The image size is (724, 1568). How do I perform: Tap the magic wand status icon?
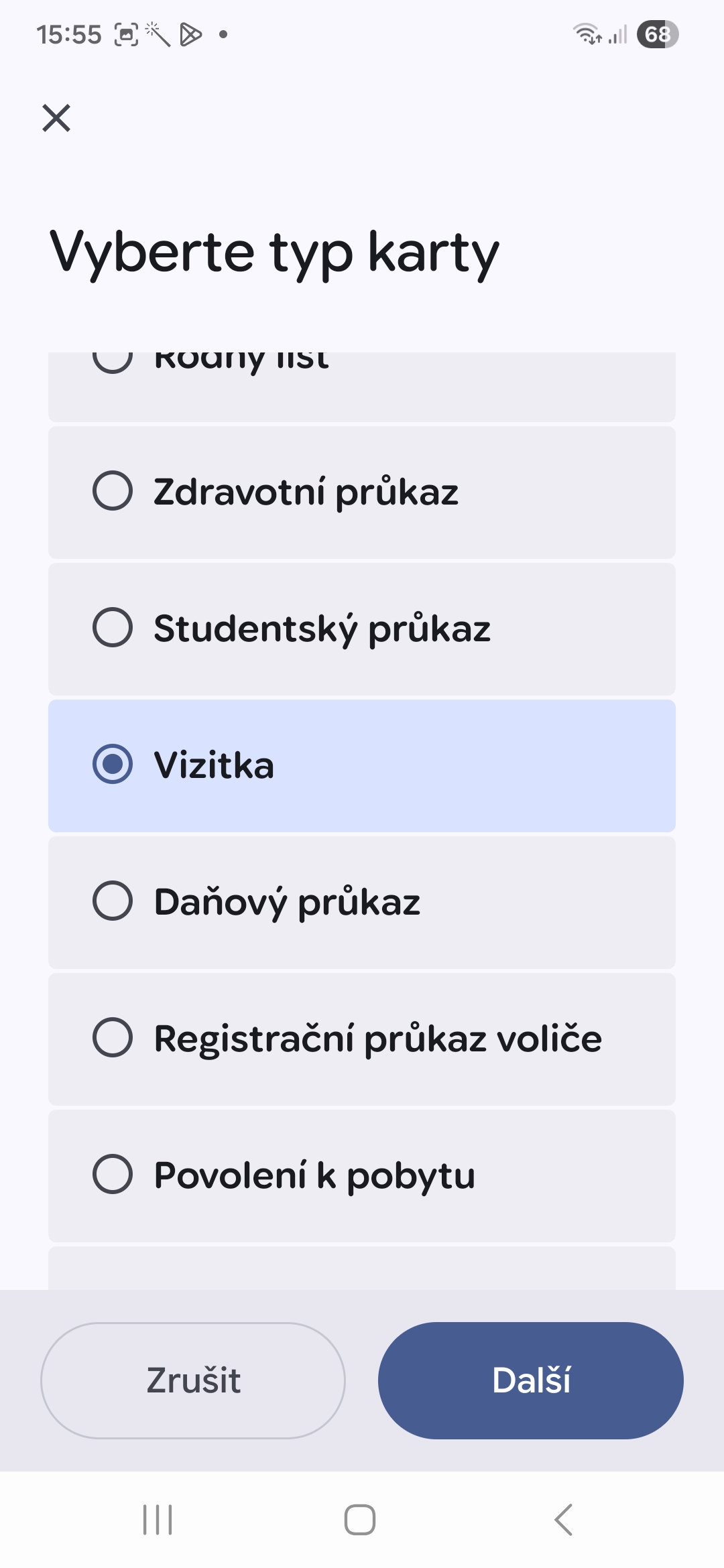158,34
